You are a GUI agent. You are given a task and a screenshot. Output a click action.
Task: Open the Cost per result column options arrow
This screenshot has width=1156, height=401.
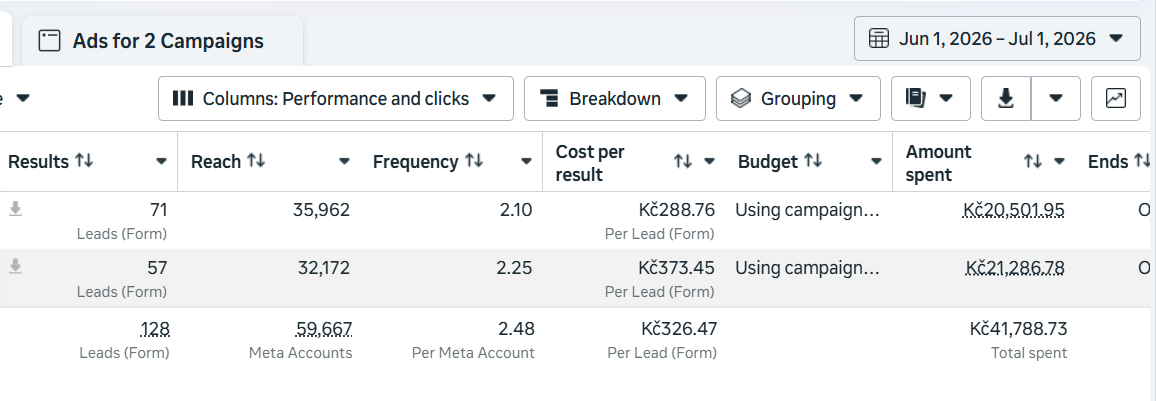pos(709,161)
